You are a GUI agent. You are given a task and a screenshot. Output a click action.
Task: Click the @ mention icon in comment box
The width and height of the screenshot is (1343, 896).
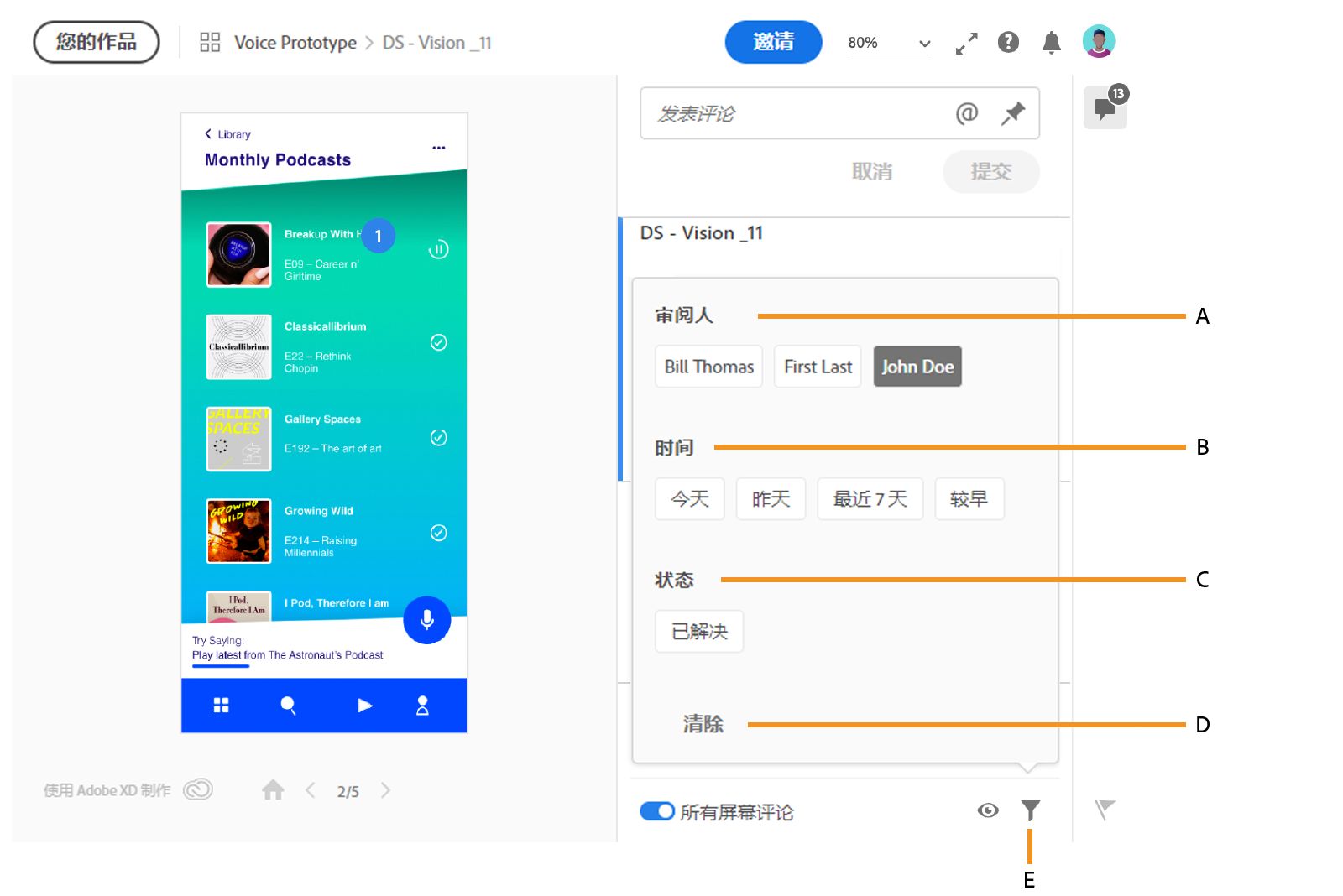pyautogui.click(x=967, y=113)
